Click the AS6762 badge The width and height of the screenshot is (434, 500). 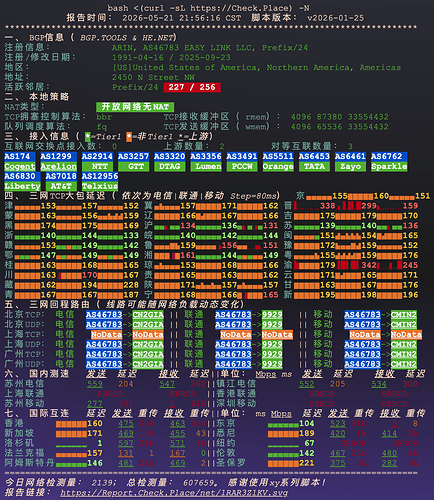[389, 156]
